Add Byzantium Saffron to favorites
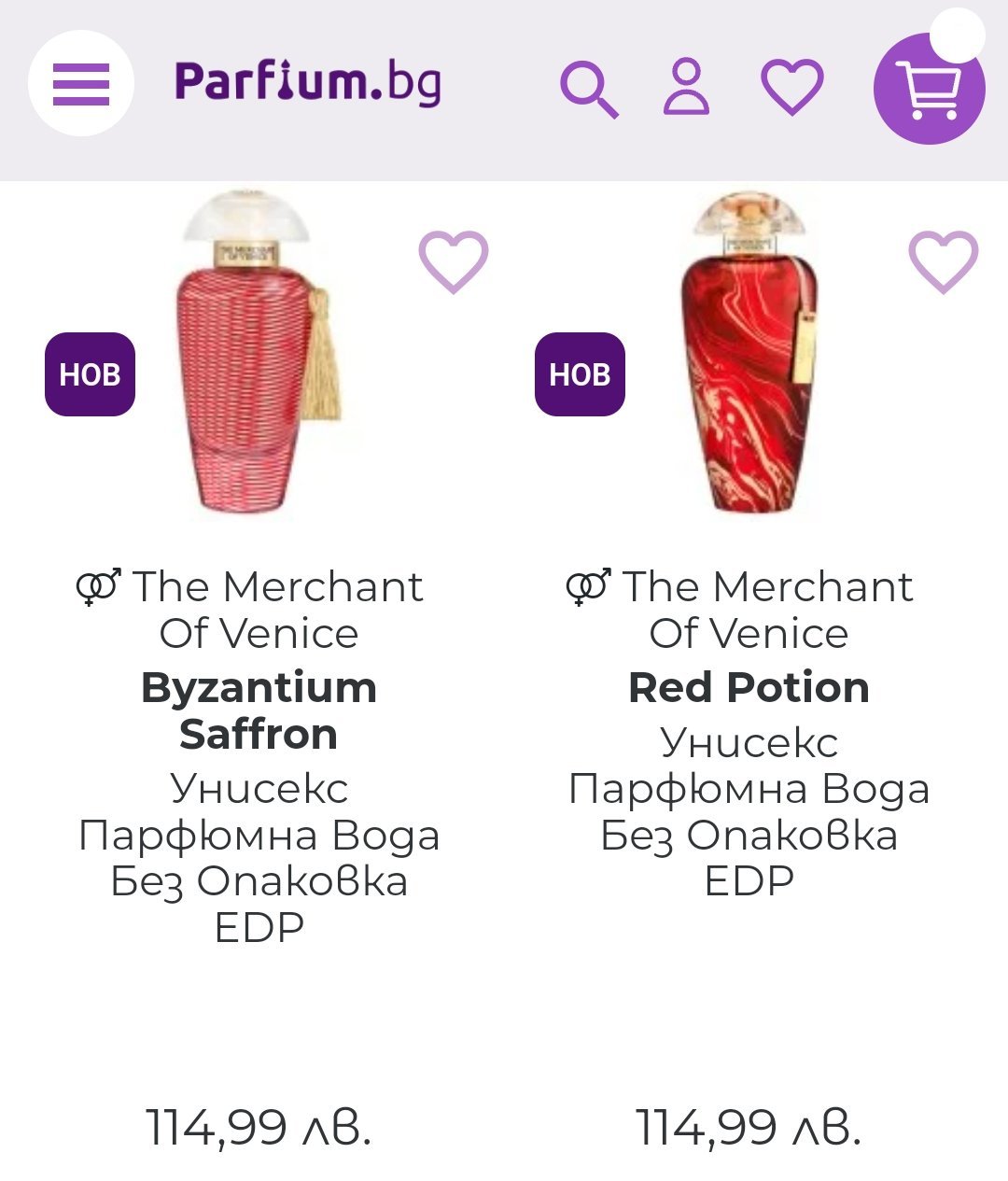 pos(454,261)
